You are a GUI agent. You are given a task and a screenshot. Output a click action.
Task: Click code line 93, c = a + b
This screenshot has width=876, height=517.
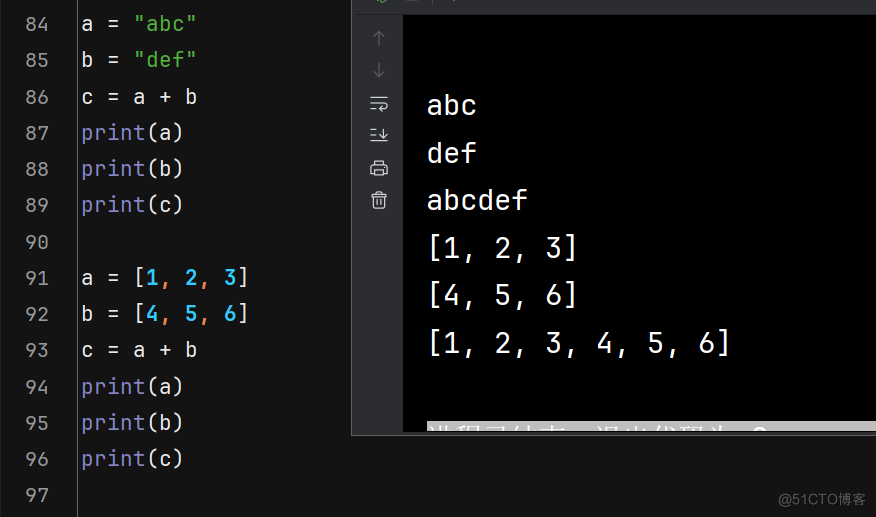pos(139,350)
